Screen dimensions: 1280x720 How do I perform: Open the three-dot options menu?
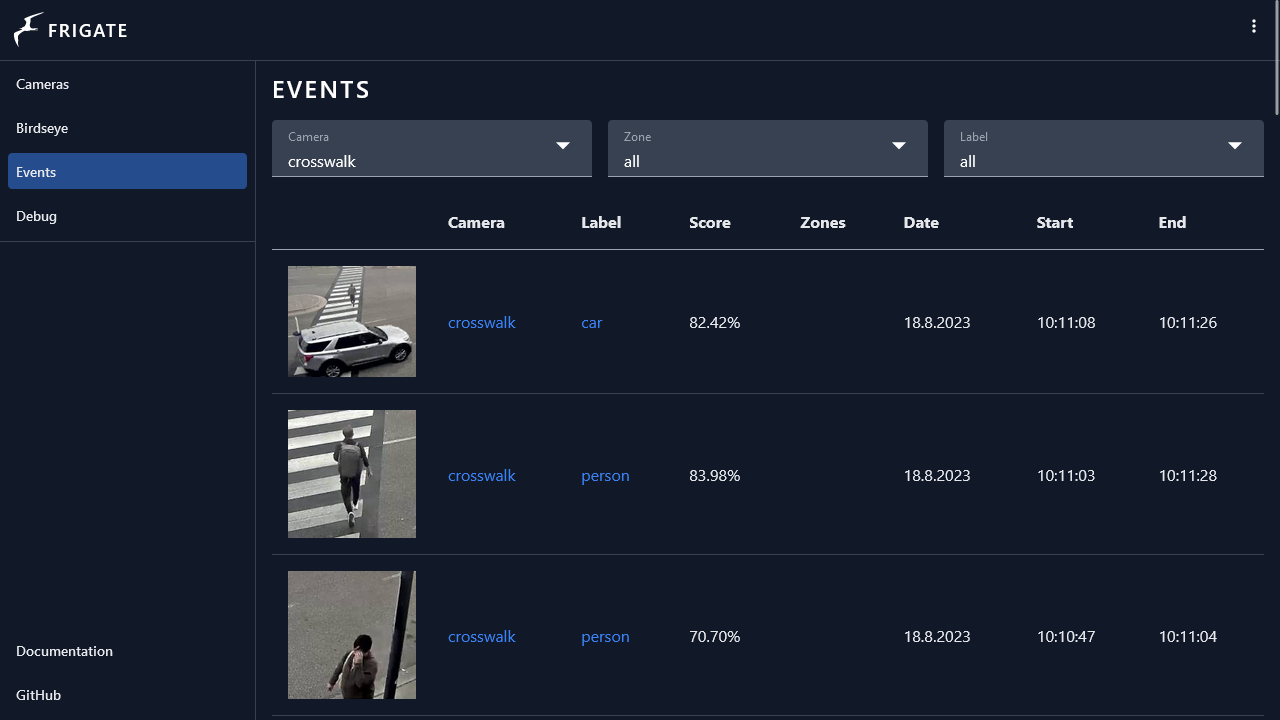coord(1253,27)
